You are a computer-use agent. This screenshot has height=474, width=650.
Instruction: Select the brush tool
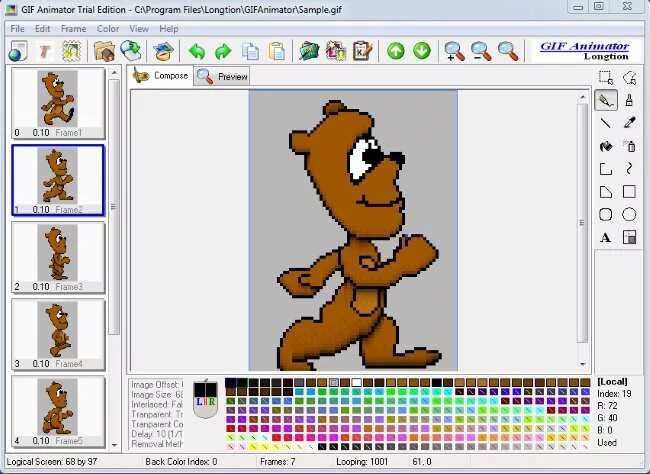629,100
